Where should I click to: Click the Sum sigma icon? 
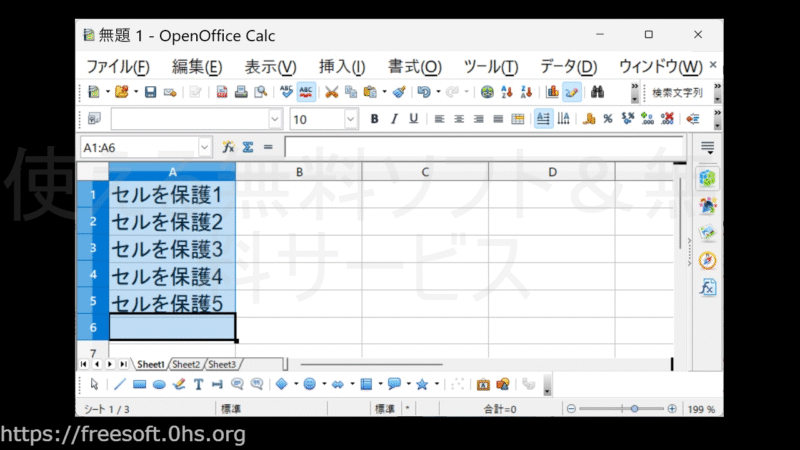(247, 147)
